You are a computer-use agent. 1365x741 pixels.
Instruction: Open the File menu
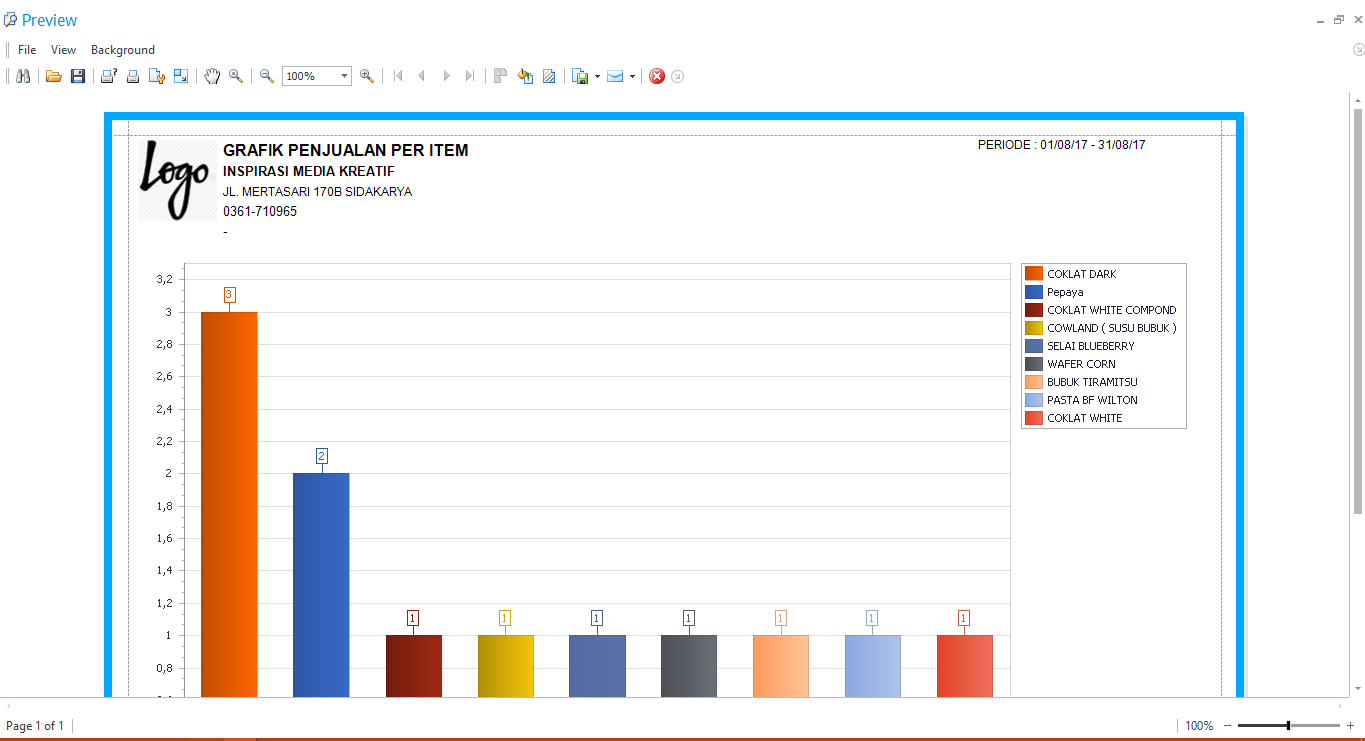tap(27, 50)
